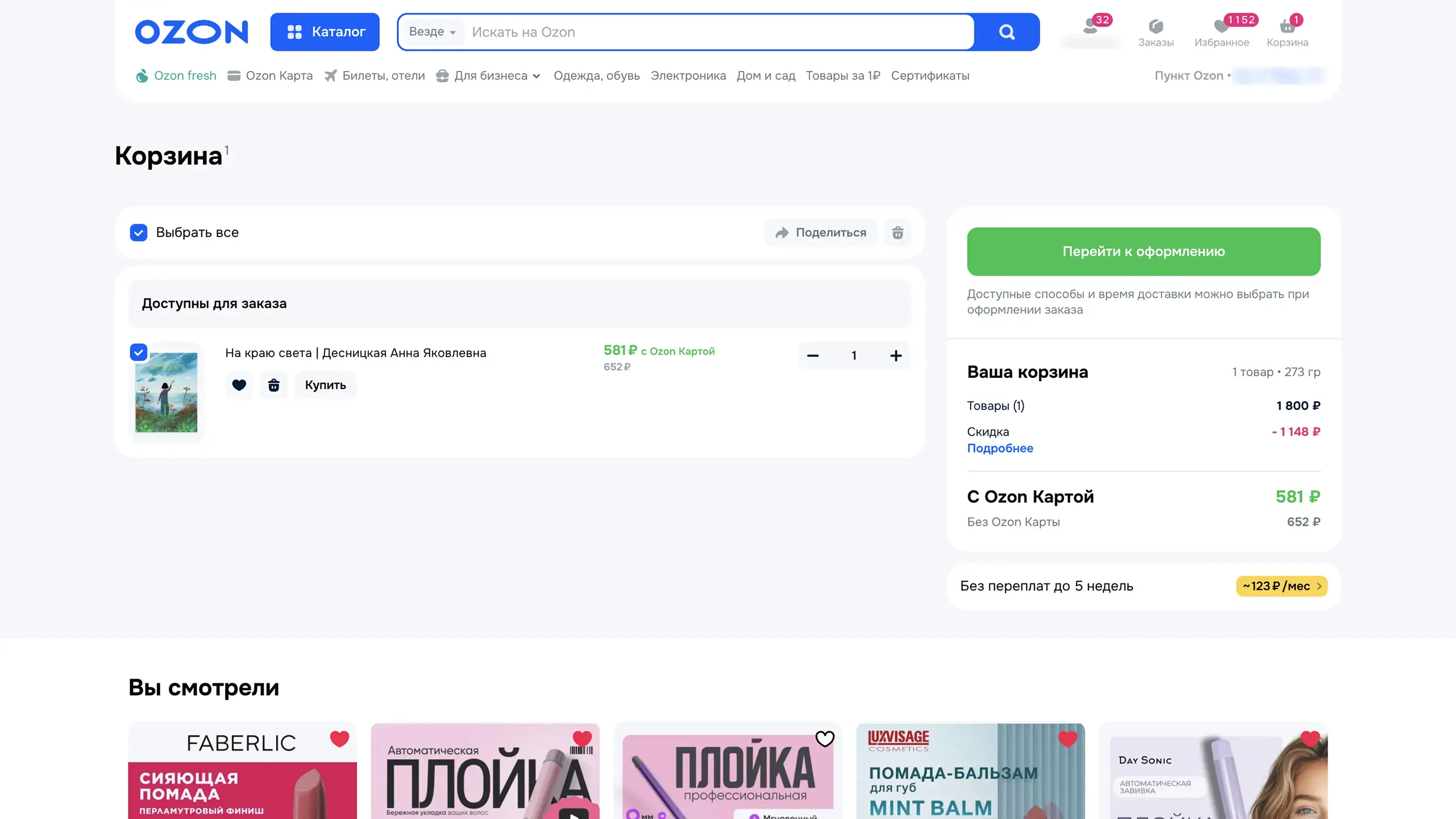This screenshot has width=1456, height=819.
Task: Open the ~123 ₽/мес installment chevron
Action: 1318,586
